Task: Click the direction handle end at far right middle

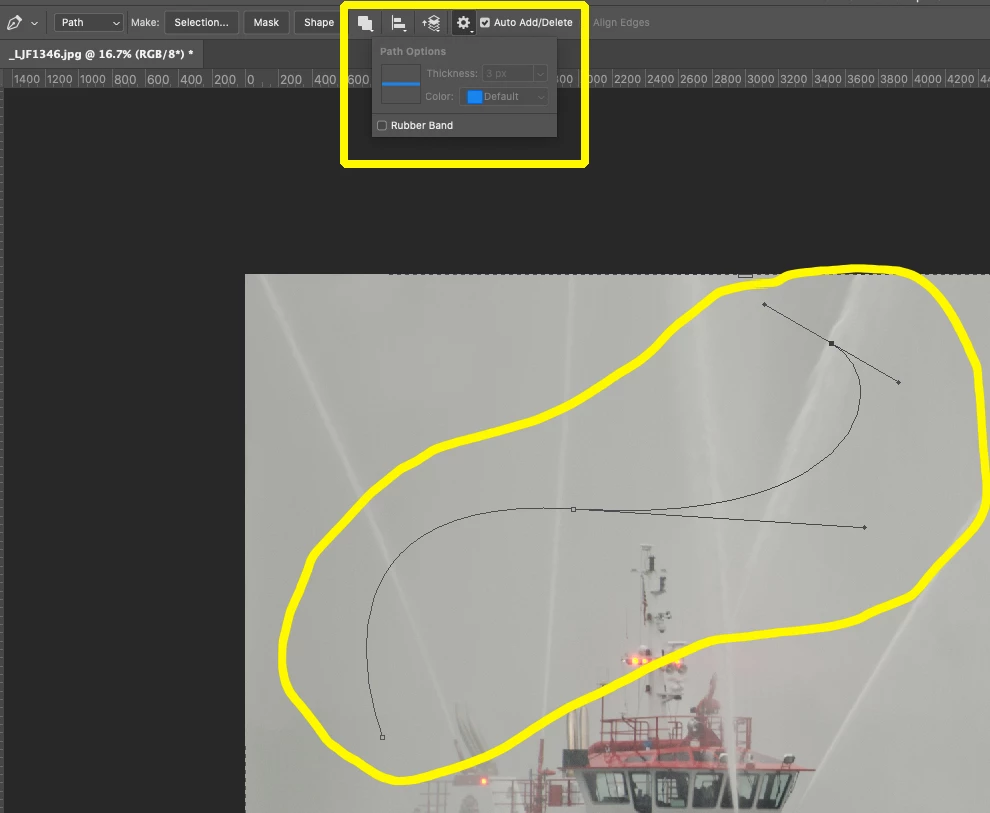Action: click(x=864, y=527)
